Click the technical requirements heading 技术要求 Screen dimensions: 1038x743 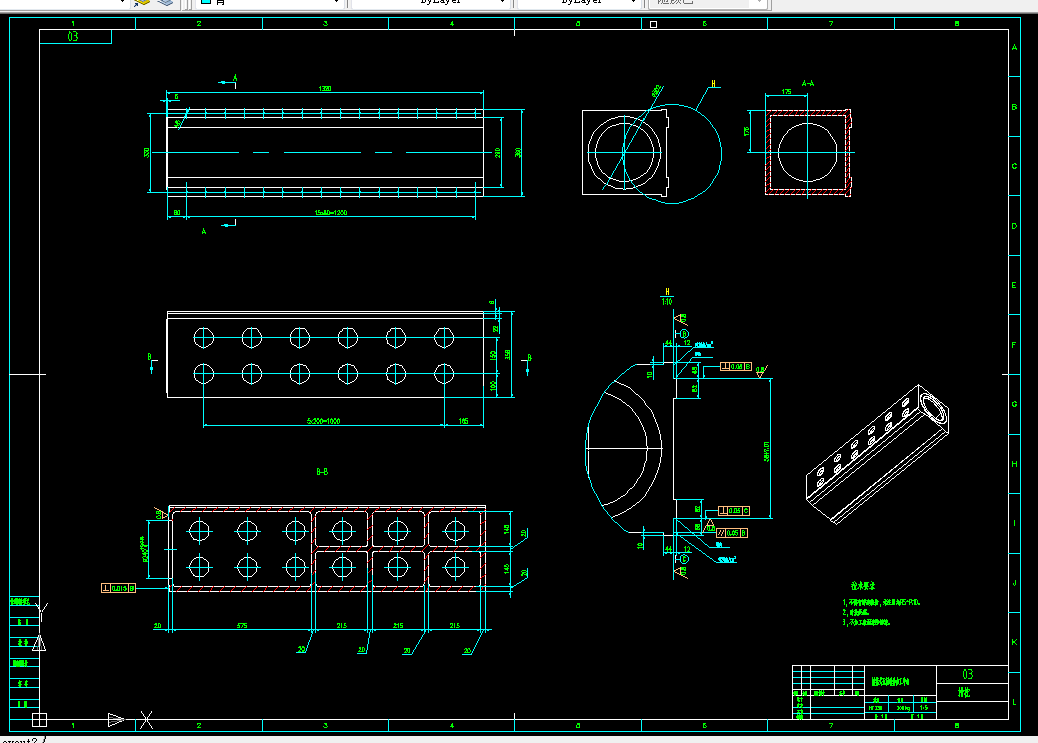863,586
